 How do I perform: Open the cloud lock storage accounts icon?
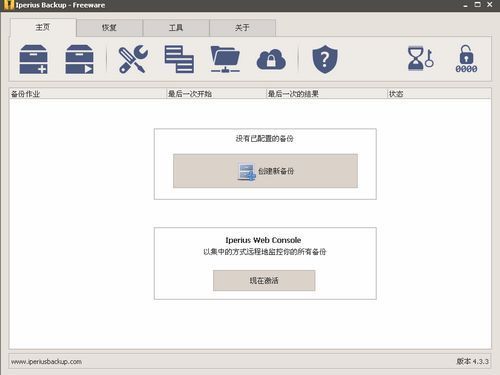pyautogui.click(x=271, y=59)
